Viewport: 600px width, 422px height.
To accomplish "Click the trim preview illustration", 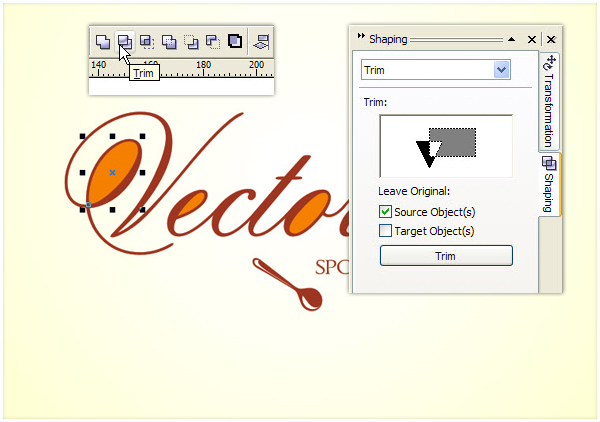I will pos(446,147).
